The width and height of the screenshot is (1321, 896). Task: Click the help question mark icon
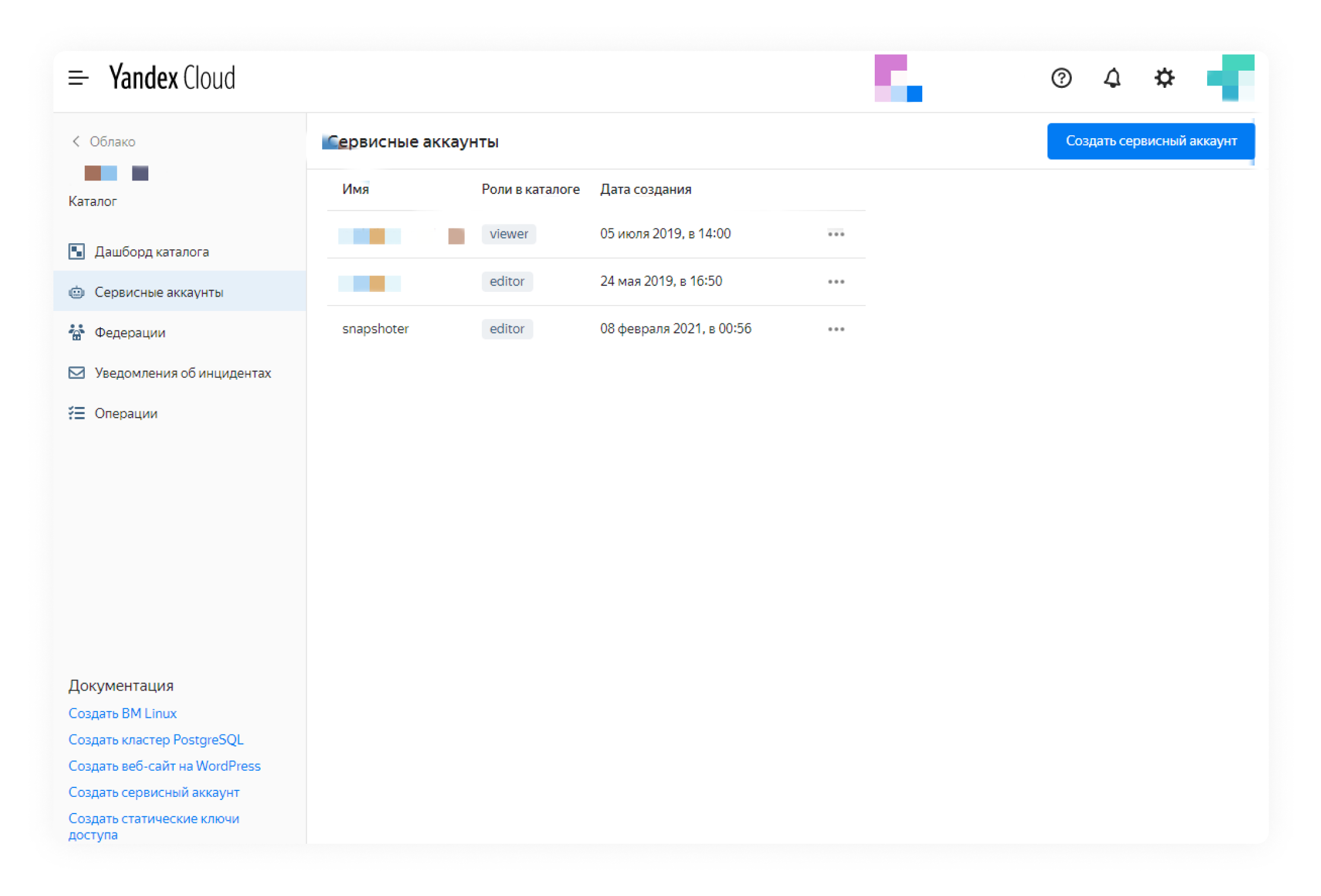click(x=1061, y=78)
